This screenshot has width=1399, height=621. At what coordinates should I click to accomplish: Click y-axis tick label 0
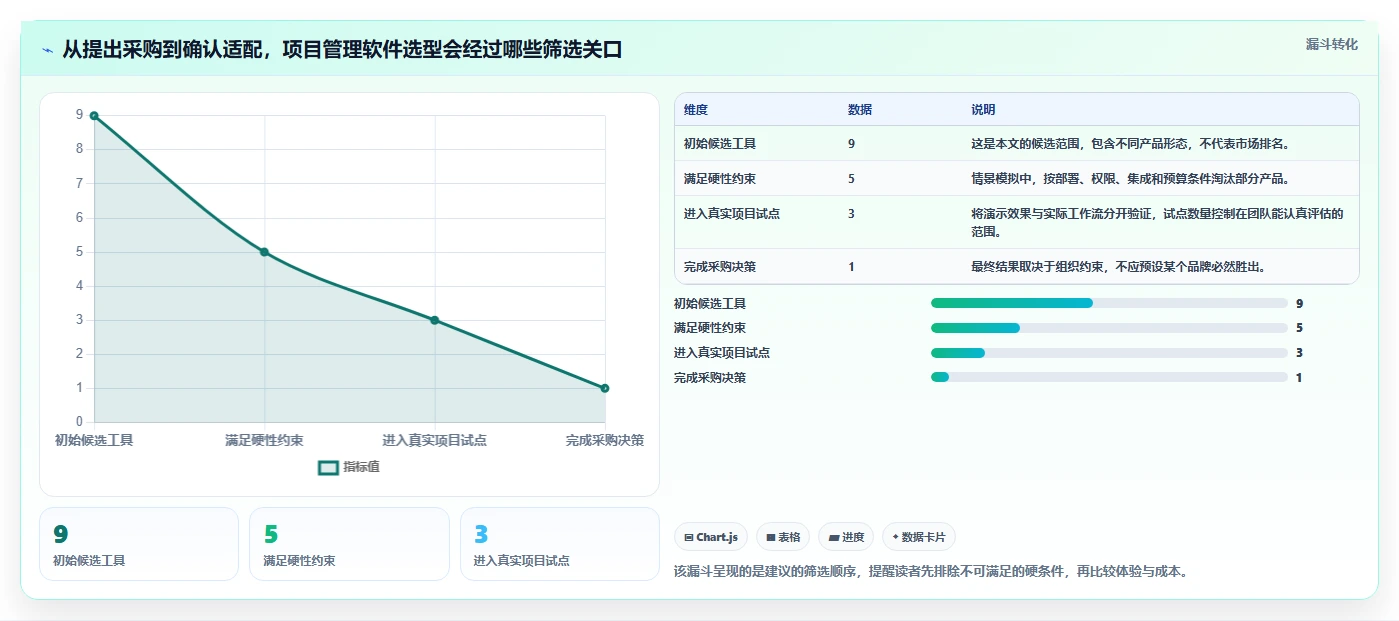(x=79, y=422)
